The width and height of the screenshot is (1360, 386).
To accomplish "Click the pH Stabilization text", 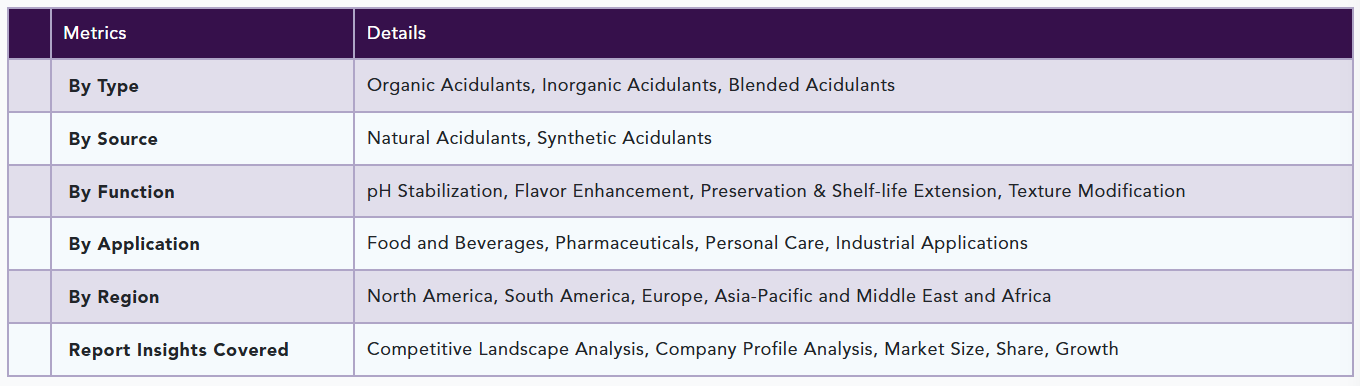I will click(x=435, y=191).
